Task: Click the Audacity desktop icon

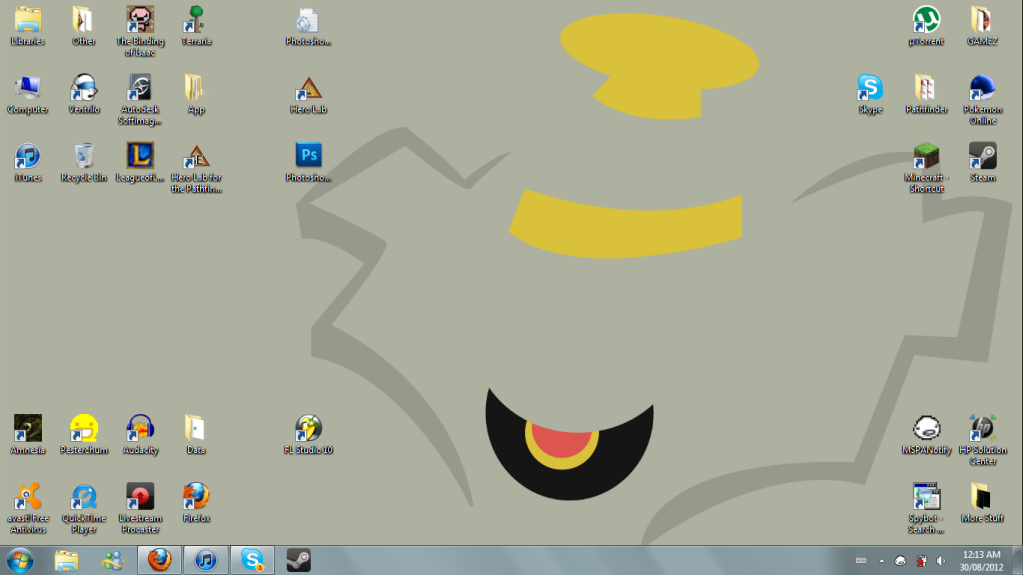Action: 140,429
